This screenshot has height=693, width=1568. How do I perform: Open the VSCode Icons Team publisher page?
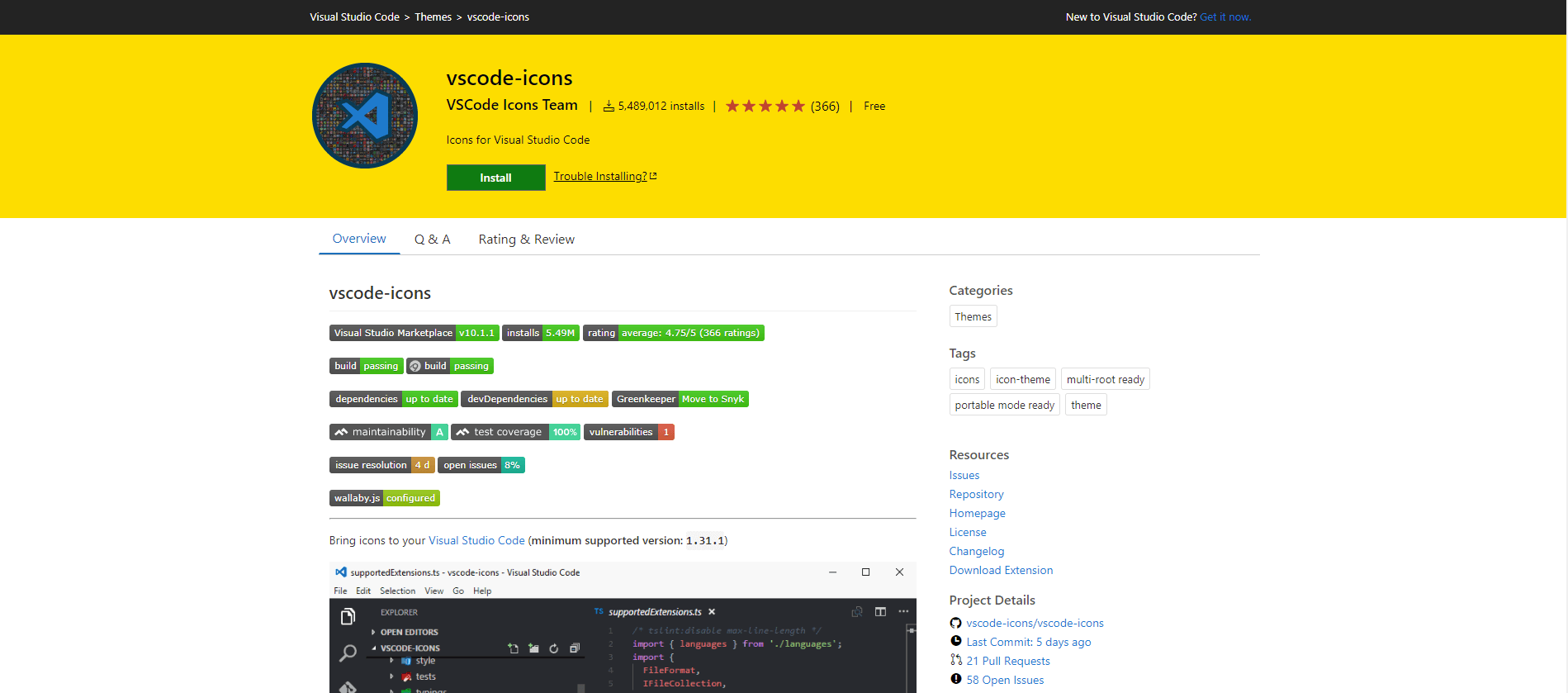click(512, 105)
